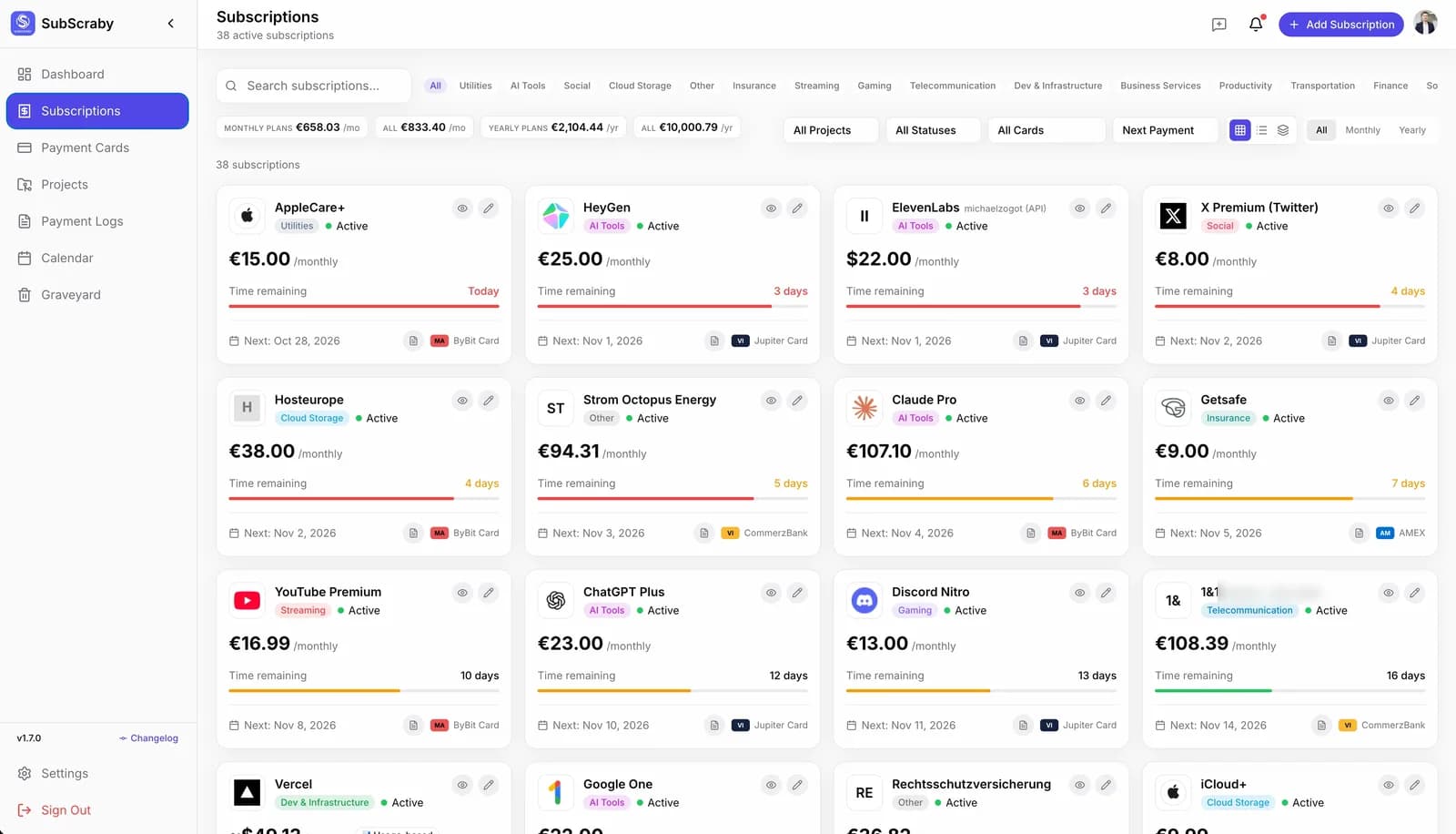The image size is (1456, 834).
Task: Edit the Discord Nitro subscription
Action: (1106, 593)
